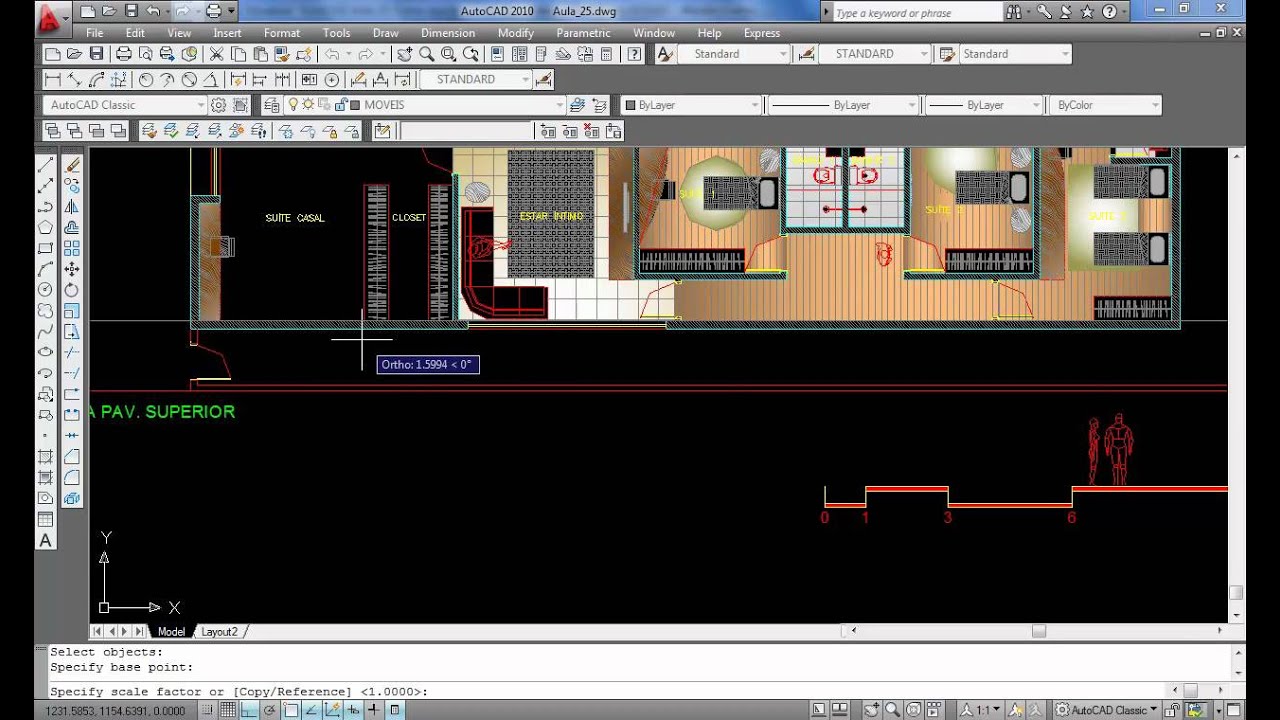The height and width of the screenshot is (720, 1280).
Task: Select the Hatch tool
Action: [x=45, y=457]
